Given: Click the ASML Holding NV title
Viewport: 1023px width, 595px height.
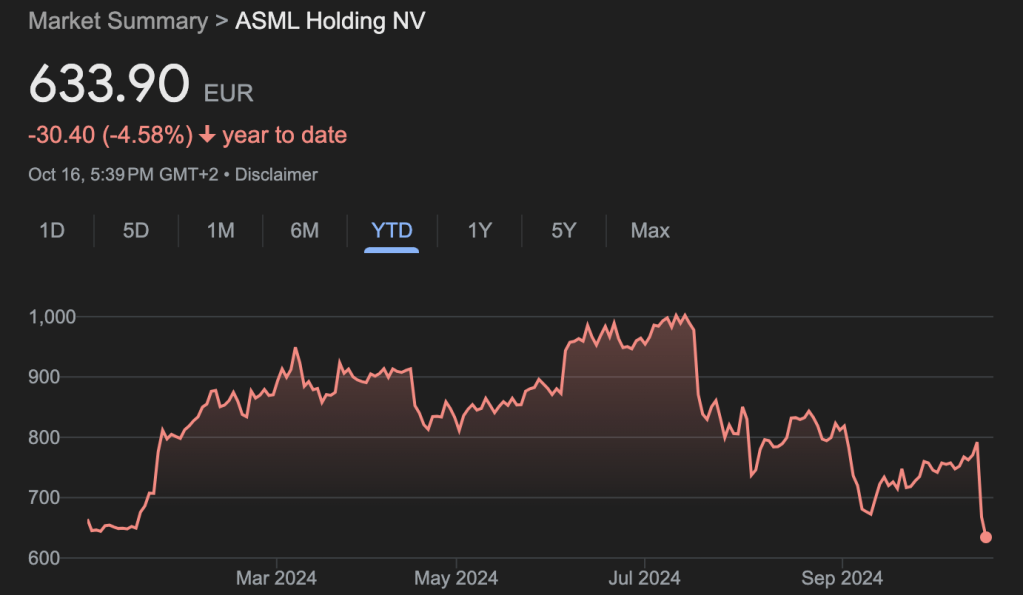Looking at the screenshot, I should click(330, 21).
